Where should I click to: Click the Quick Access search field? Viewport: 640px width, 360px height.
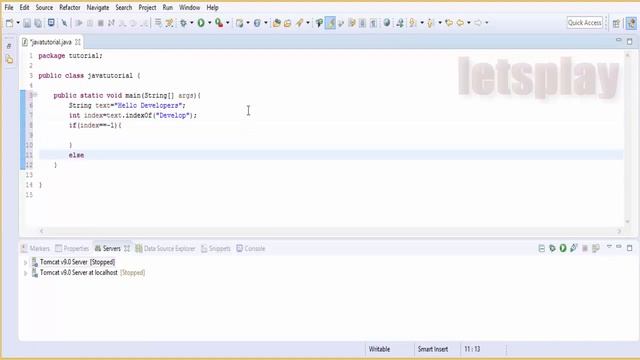[584, 23]
